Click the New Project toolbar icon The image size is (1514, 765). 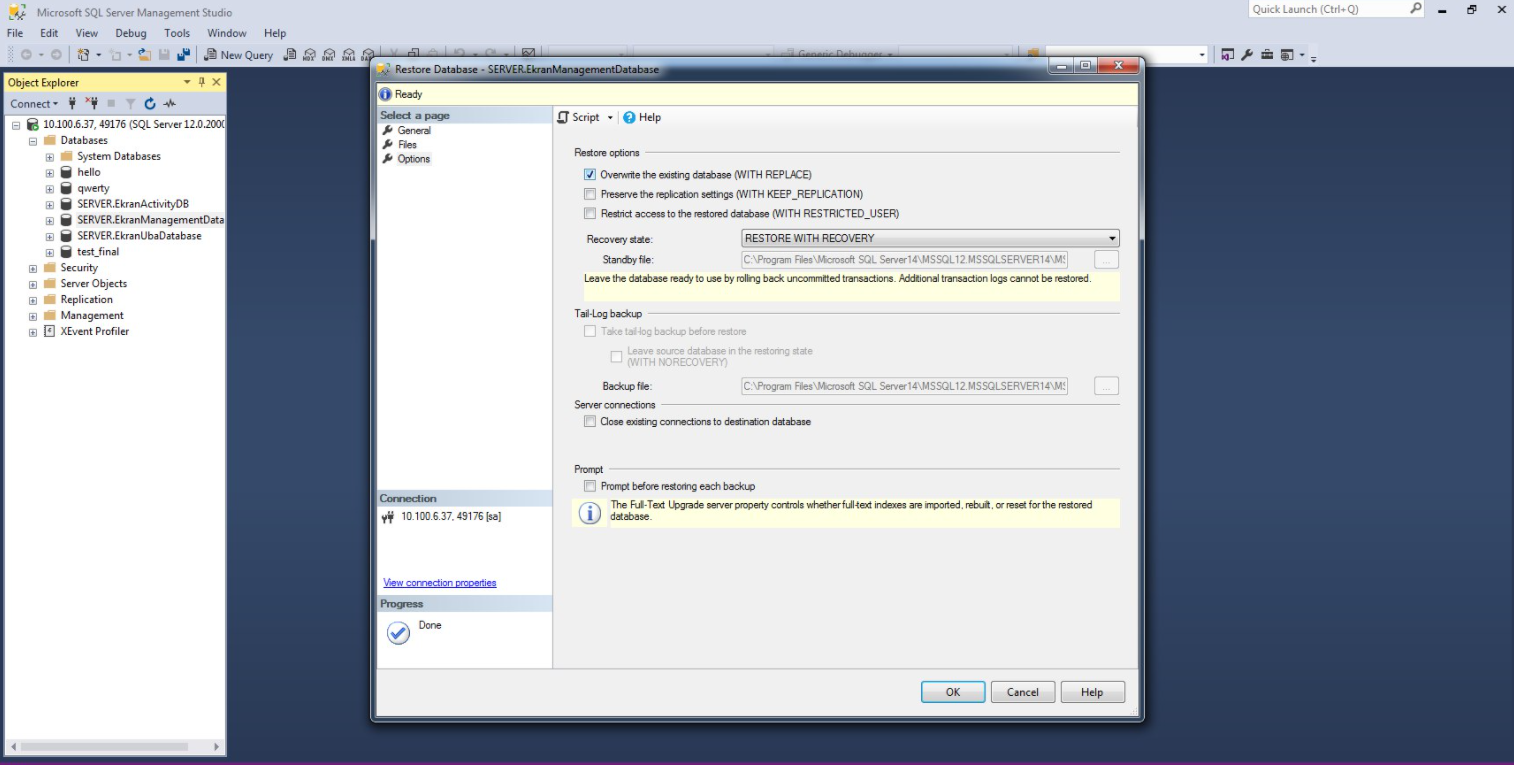click(83, 55)
